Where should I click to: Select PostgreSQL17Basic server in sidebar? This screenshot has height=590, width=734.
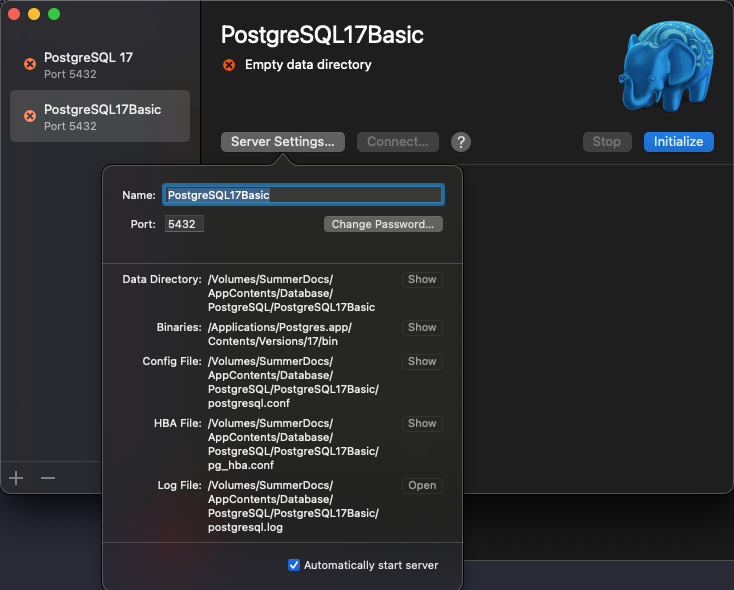pos(100,116)
